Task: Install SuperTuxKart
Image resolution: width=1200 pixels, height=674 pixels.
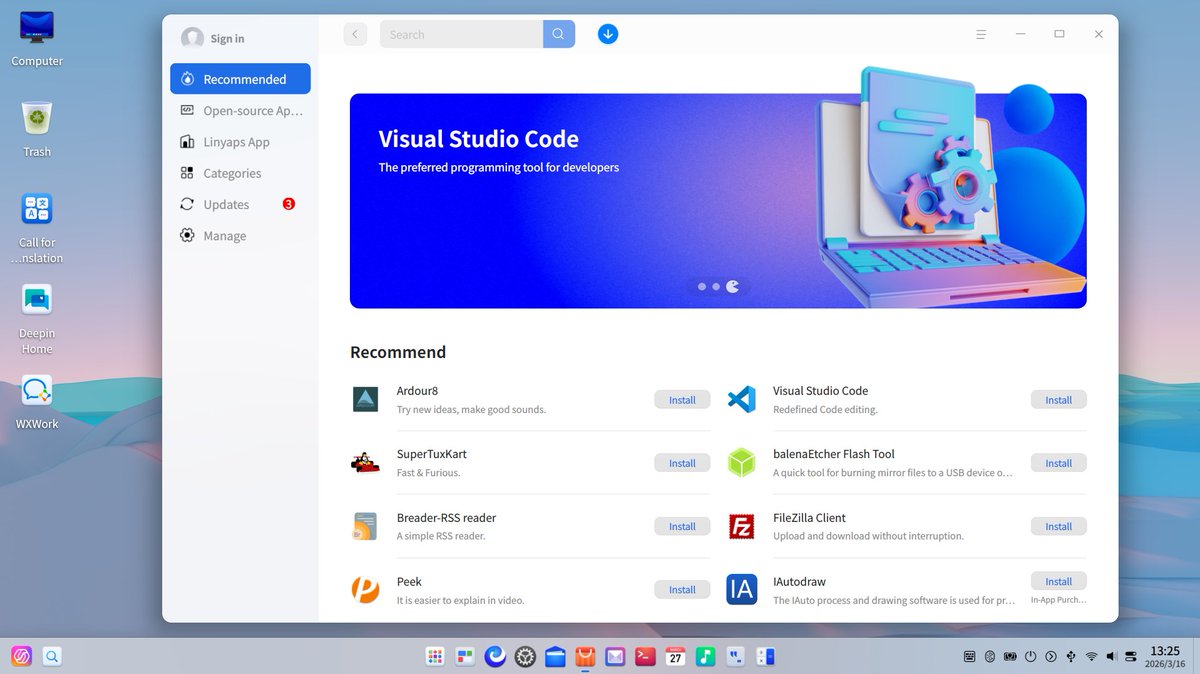Action: [x=681, y=462]
